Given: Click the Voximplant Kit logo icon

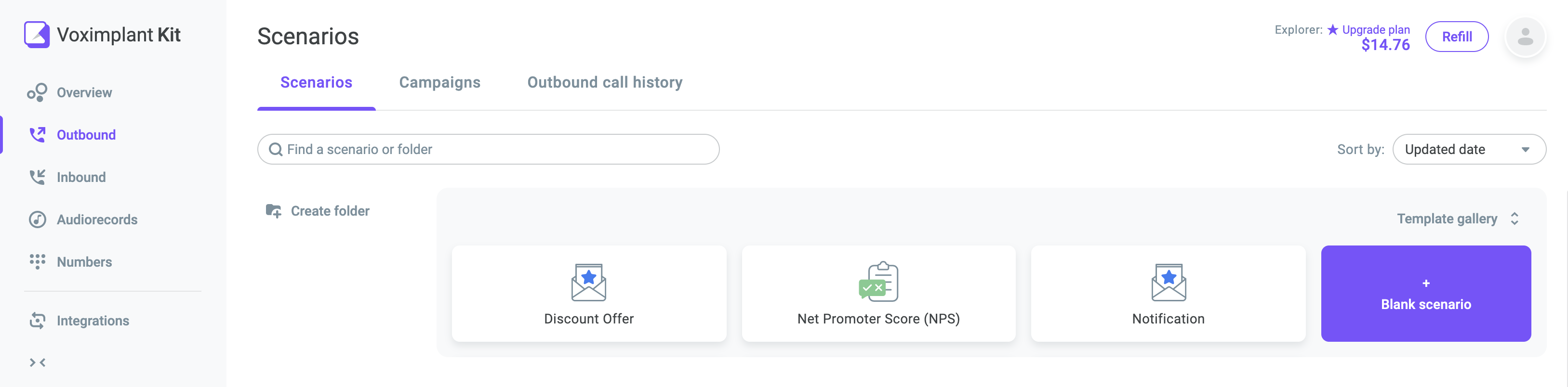Looking at the screenshot, I should click(37, 35).
